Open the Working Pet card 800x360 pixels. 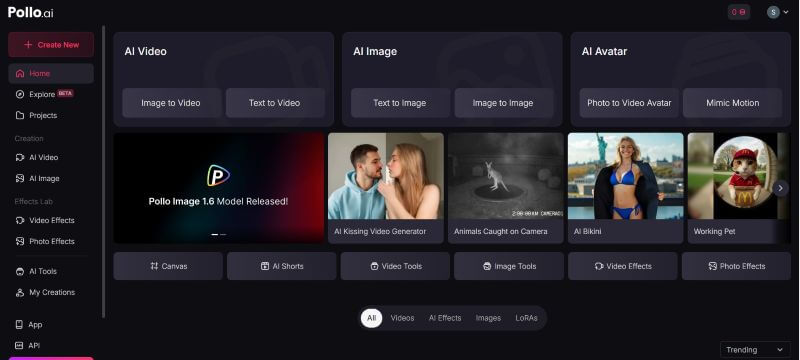pyautogui.click(x=739, y=188)
